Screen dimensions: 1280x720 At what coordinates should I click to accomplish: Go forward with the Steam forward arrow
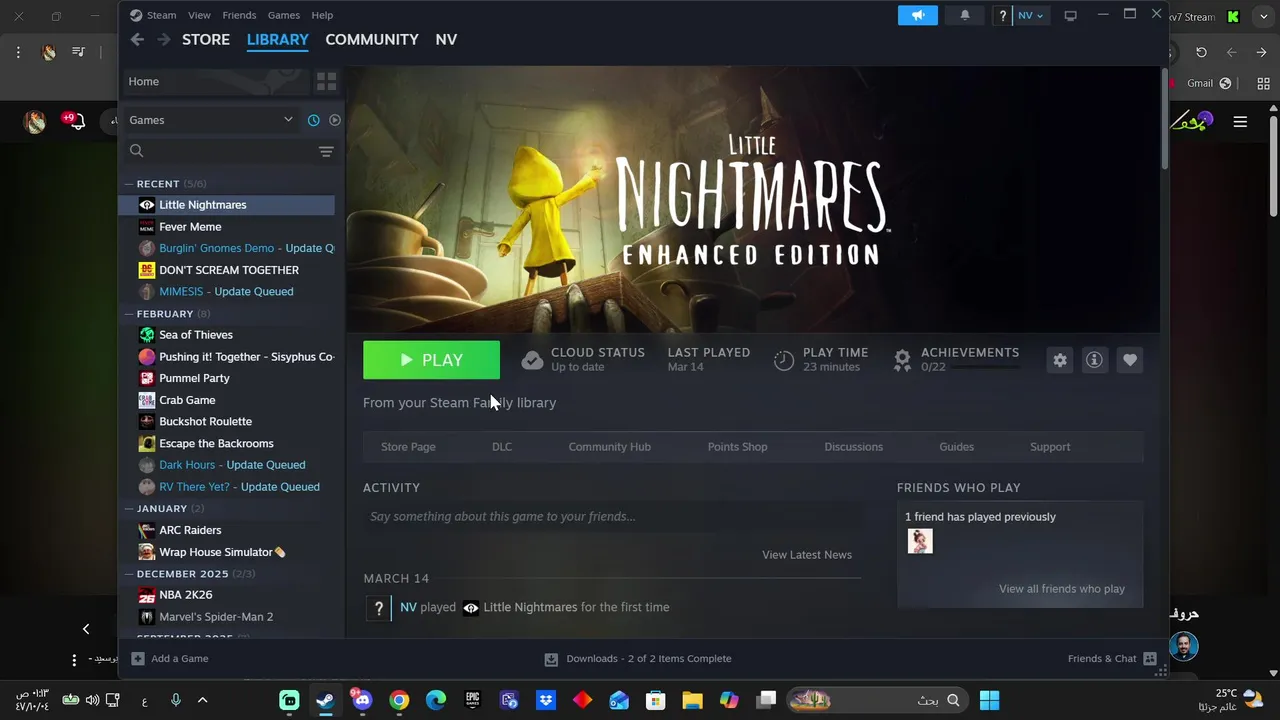[x=163, y=39]
